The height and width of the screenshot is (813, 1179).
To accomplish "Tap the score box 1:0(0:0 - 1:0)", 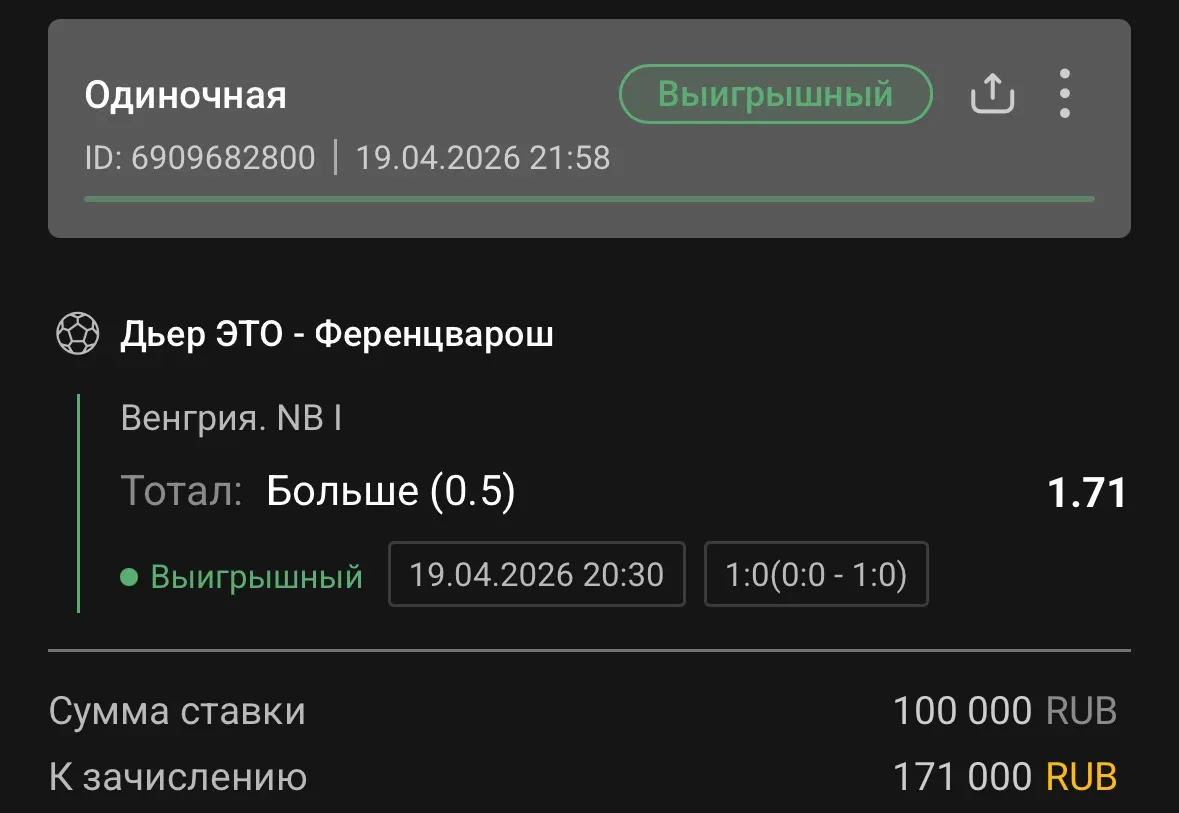I will (x=816, y=574).
